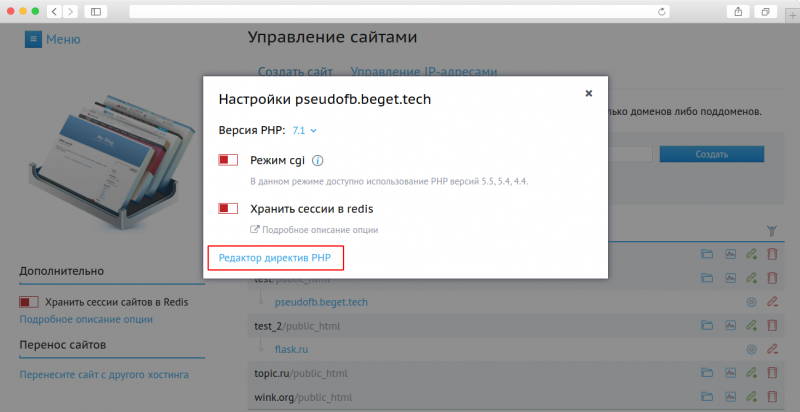The image size is (800, 412).
Task: Close the pseudofb.beget.tech settings dialog
Action: pos(588,93)
